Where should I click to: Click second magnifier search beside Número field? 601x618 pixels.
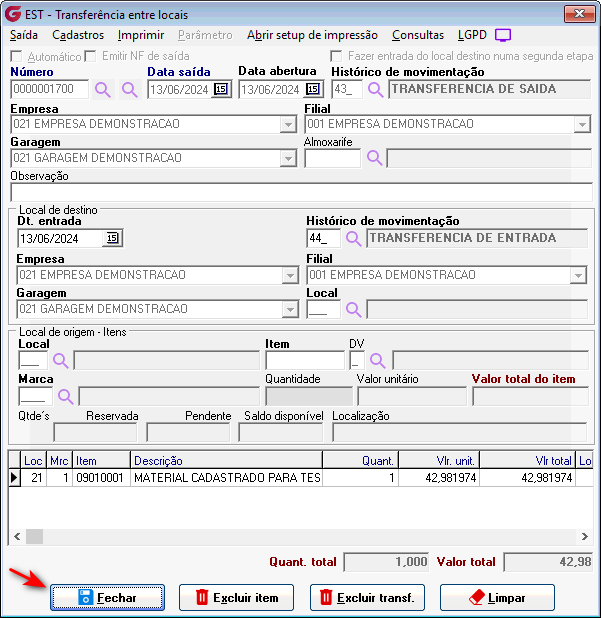pos(130,90)
